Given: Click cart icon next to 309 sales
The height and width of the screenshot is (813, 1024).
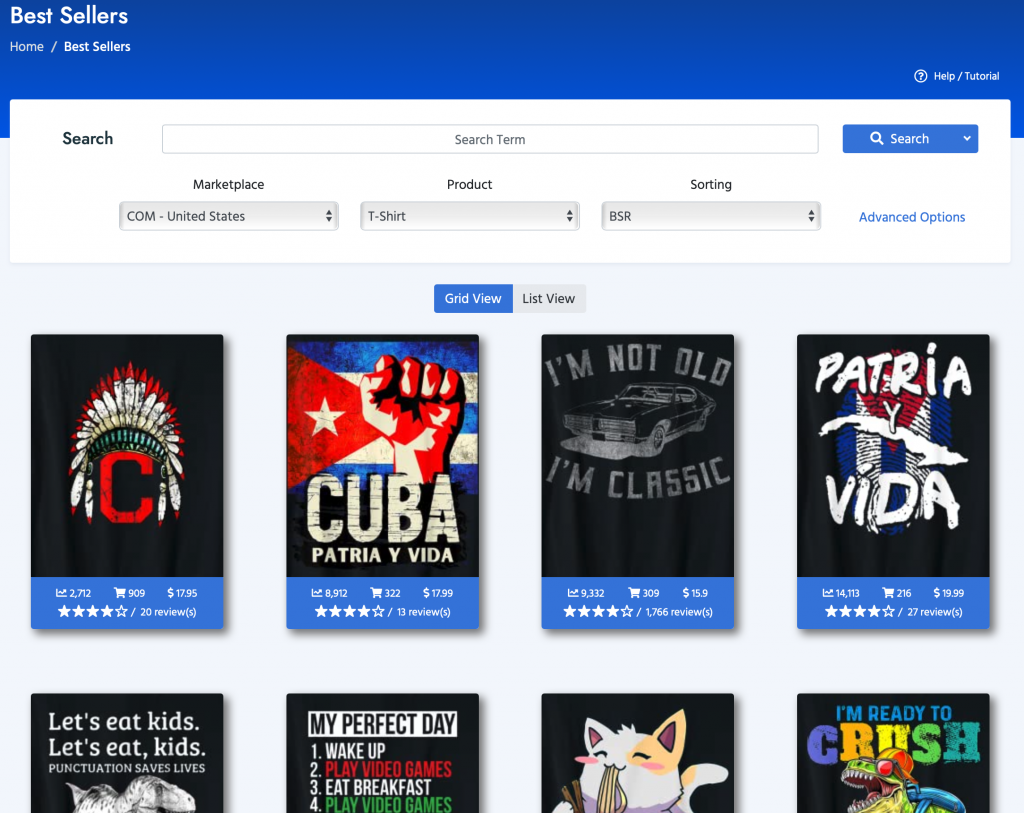Looking at the screenshot, I should point(634,593).
